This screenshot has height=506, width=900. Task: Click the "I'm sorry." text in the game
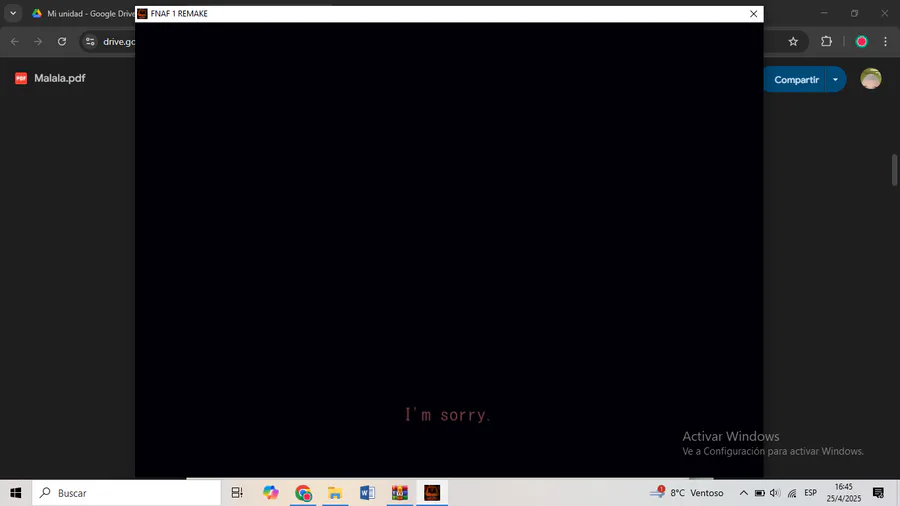[x=448, y=414]
